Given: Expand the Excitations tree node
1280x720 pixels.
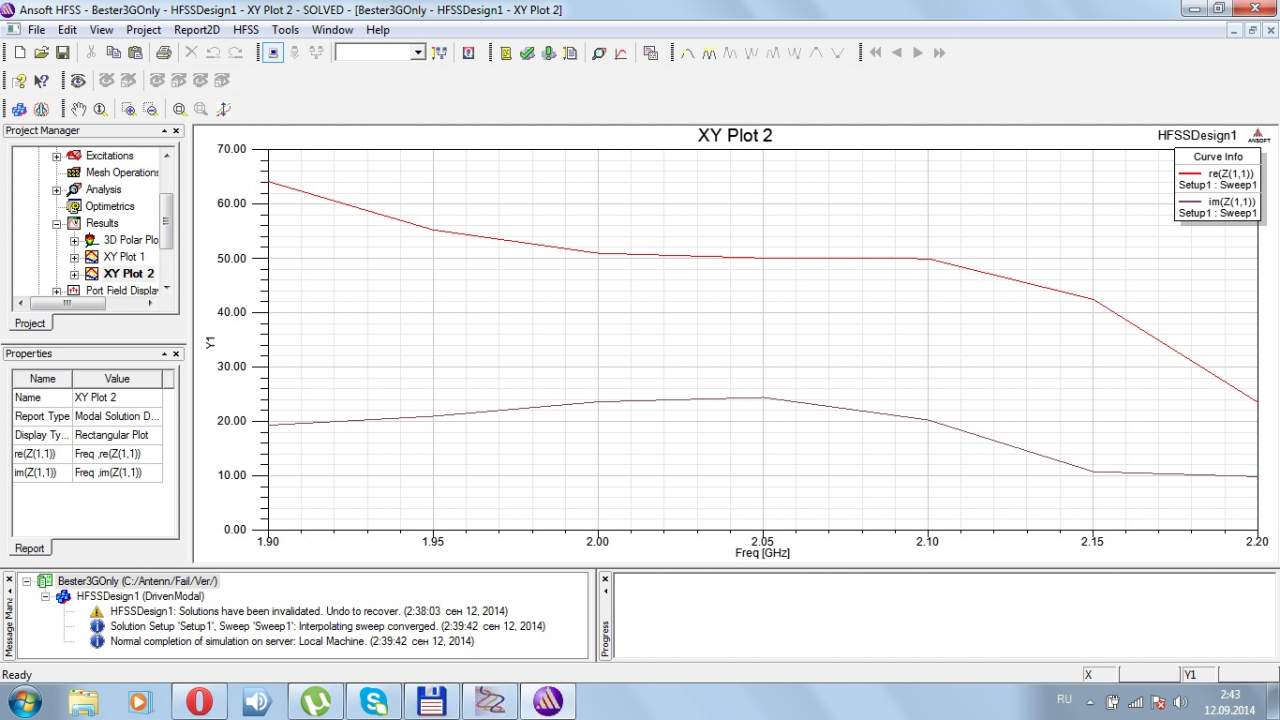Looking at the screenshot, I should [x=57, y=156].
